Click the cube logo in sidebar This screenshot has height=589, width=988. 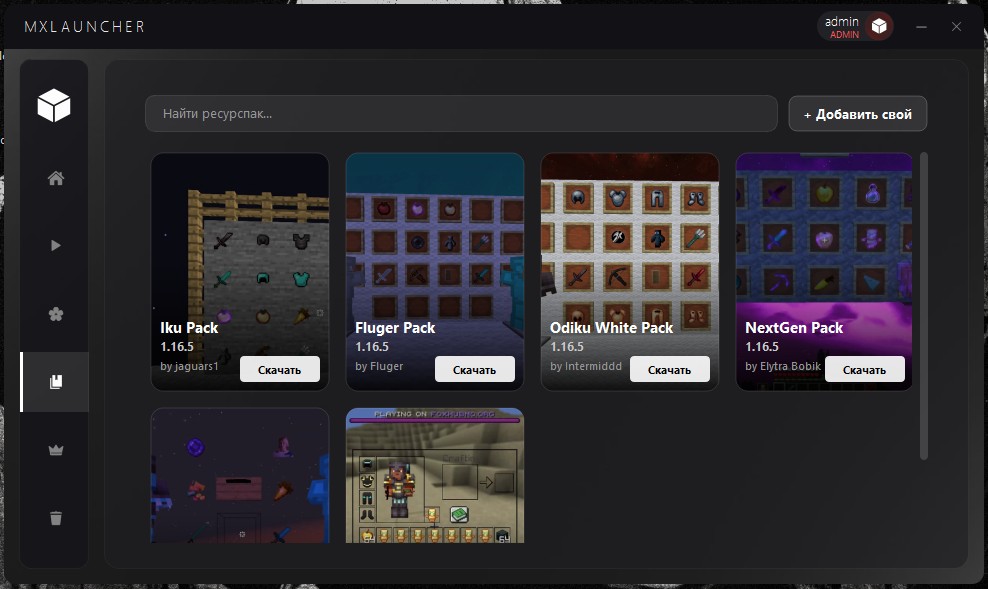tap(54, 105)
